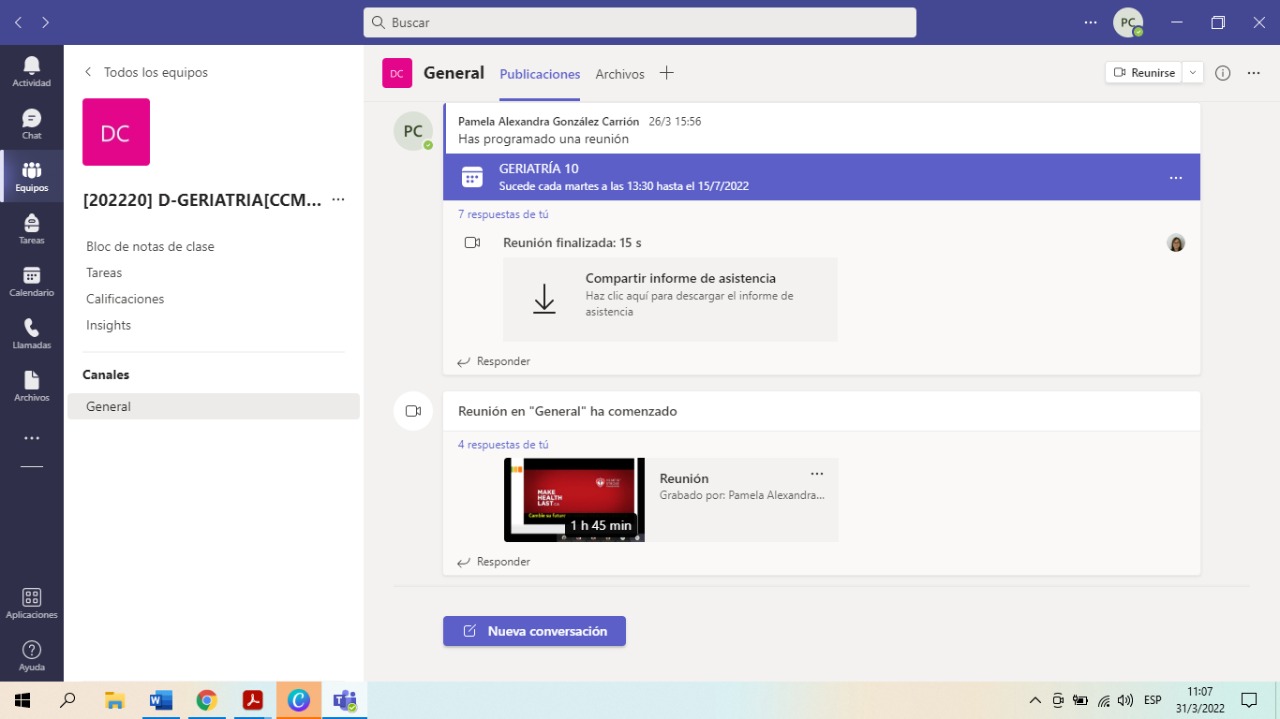1280x719 pixels.
Task: Open the Actividad bell icon
Action: point(31,71)
